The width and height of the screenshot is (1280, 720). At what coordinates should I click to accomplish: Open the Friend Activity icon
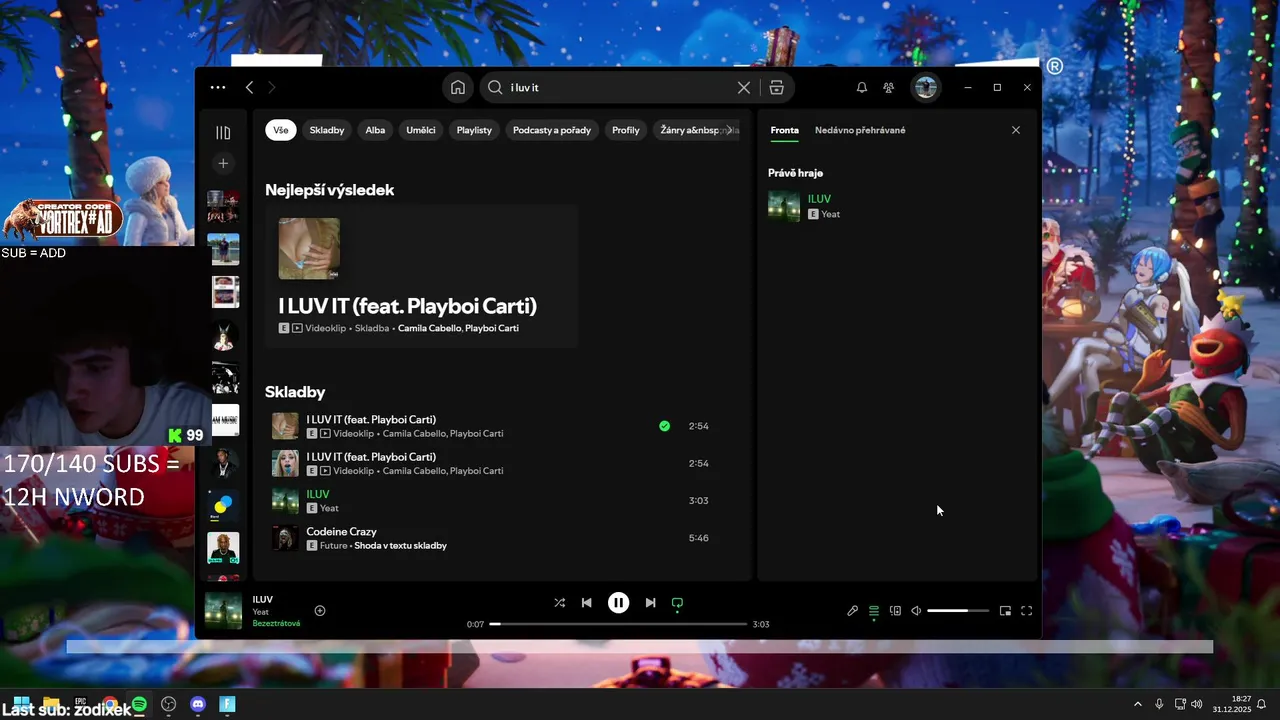click(888, 88)
